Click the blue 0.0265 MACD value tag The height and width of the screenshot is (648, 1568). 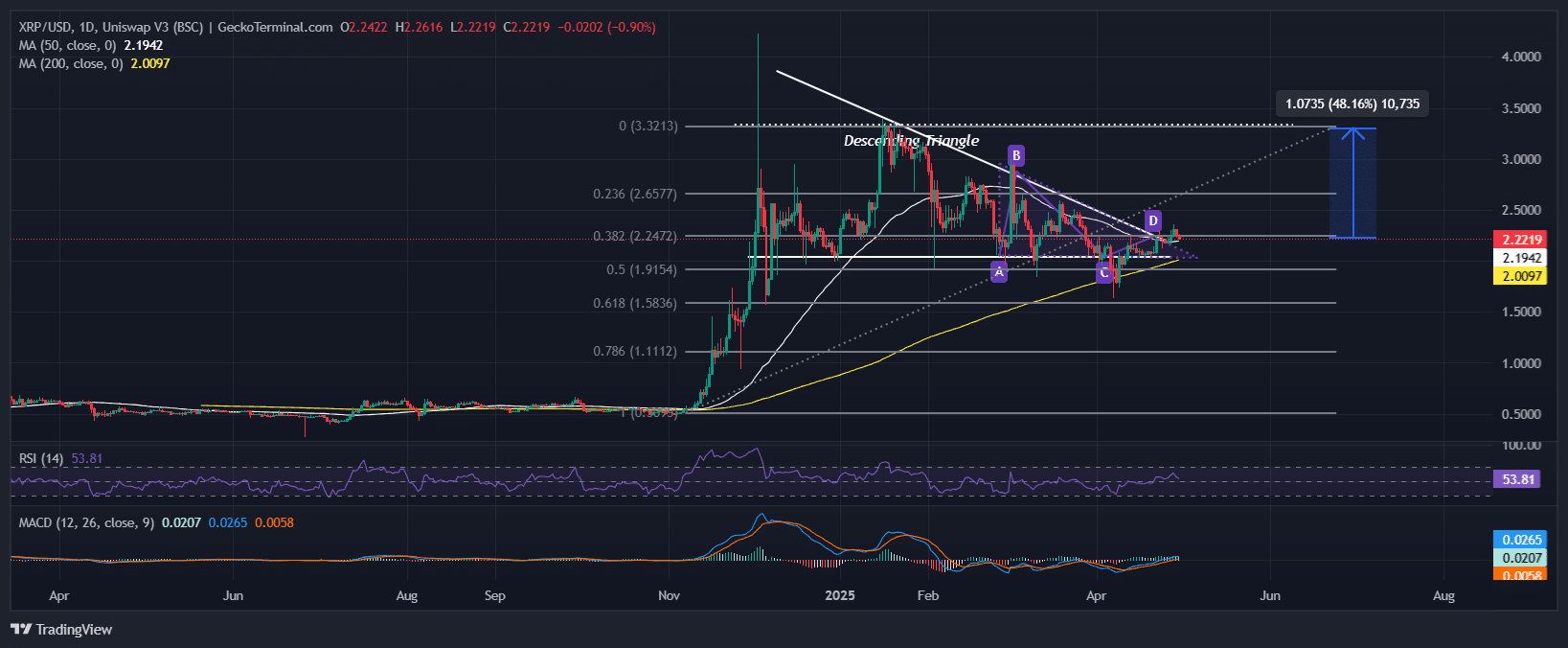1520,540
